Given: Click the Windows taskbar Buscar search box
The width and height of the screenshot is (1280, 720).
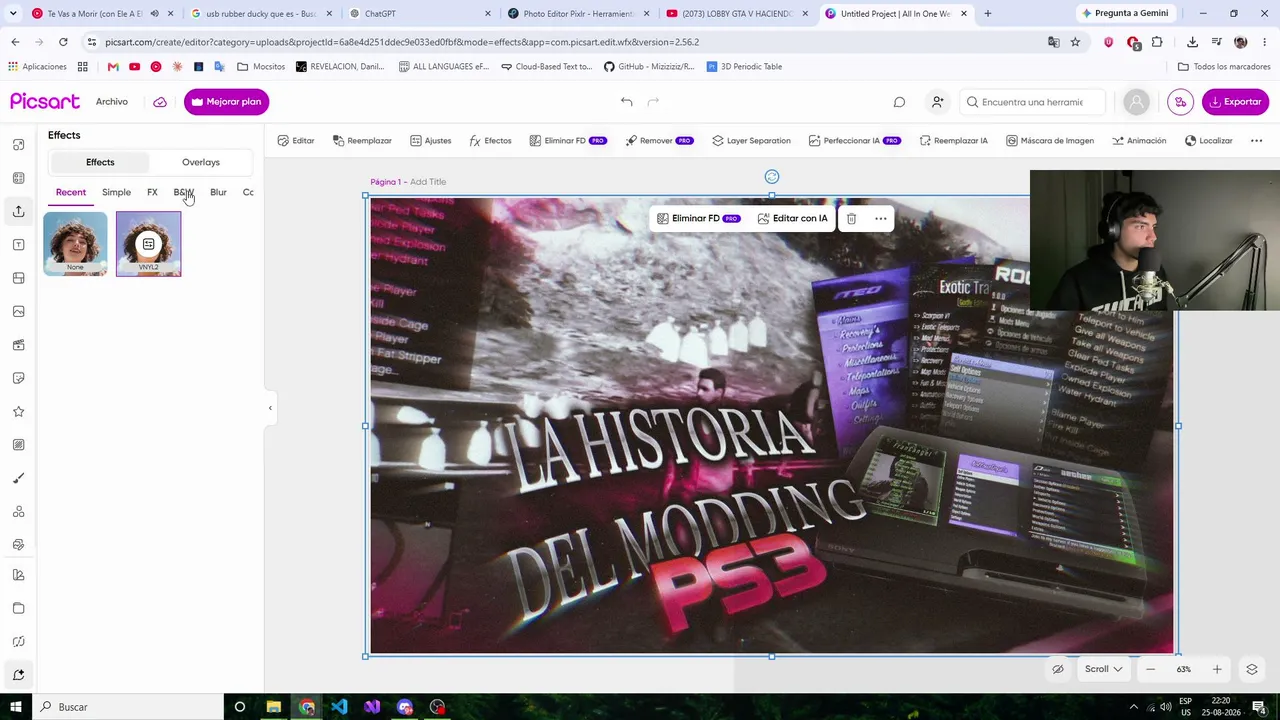Looking at the screenshot, I should (128, 707).
